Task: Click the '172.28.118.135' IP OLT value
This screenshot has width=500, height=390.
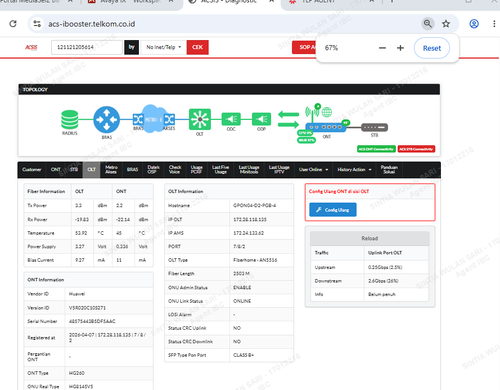Action: [250, 219]
